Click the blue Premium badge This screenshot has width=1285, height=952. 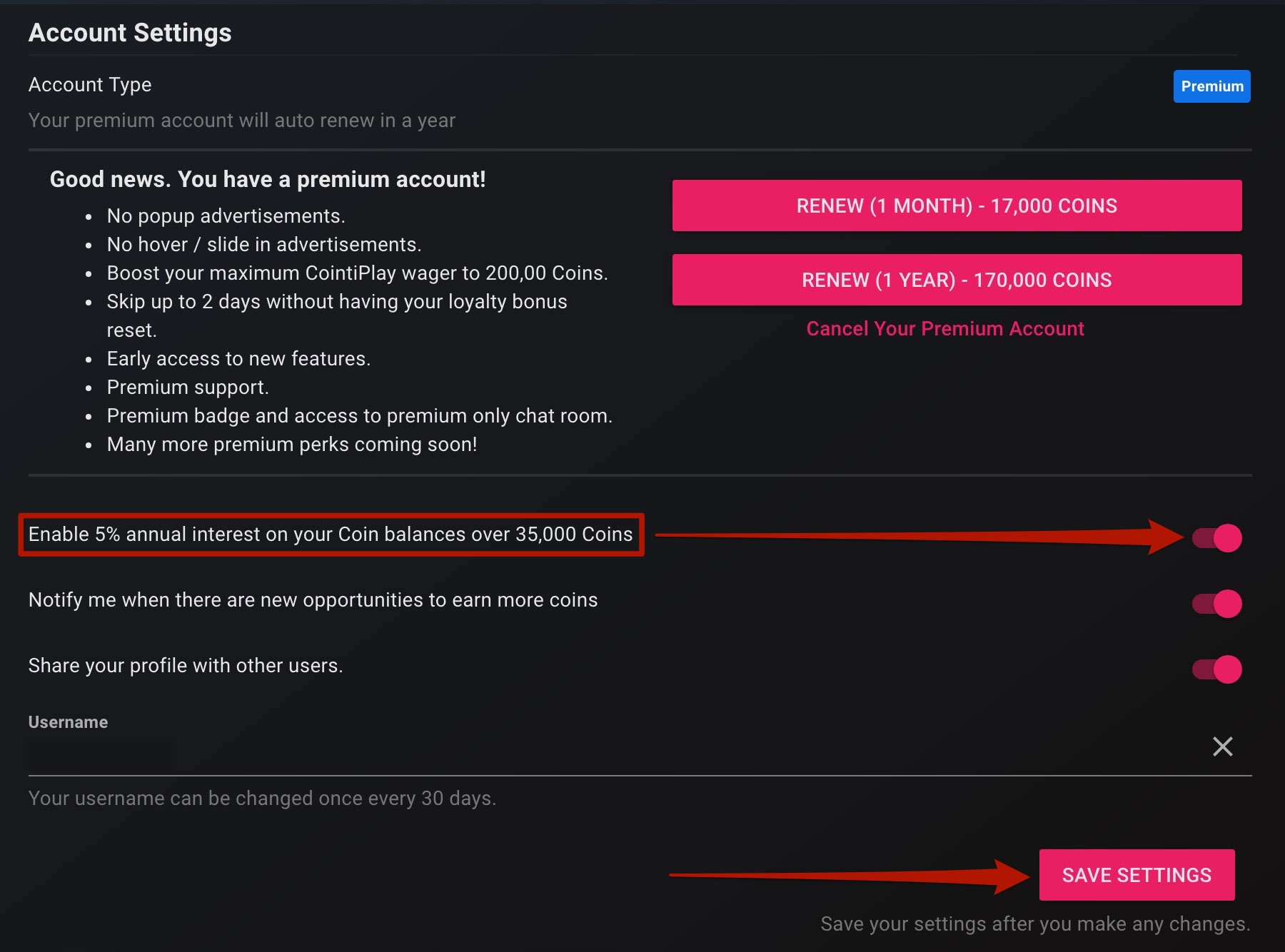1211,86
